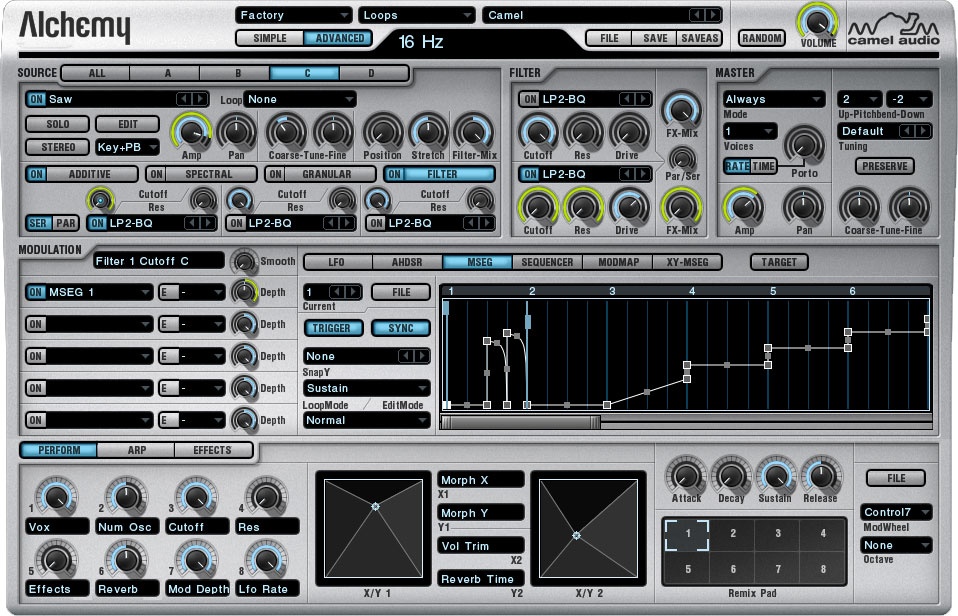Click the Reverb performance knob
This screenshot has width=958, height=616.
coord(126,560)
